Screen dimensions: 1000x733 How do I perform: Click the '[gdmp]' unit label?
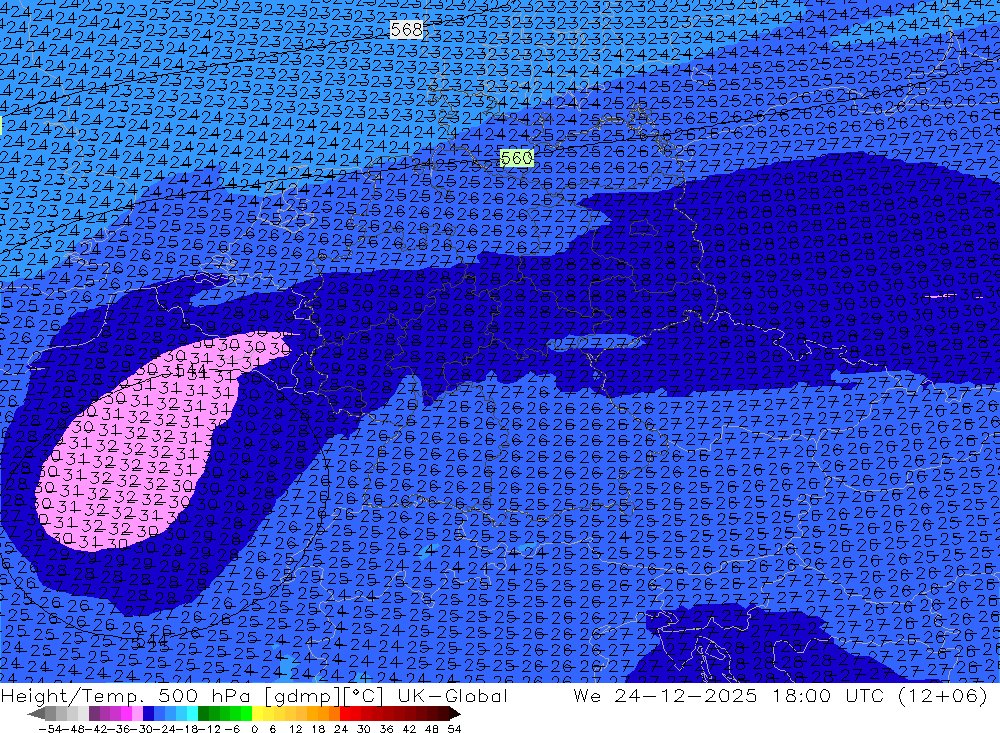click(x=302, y=695)
